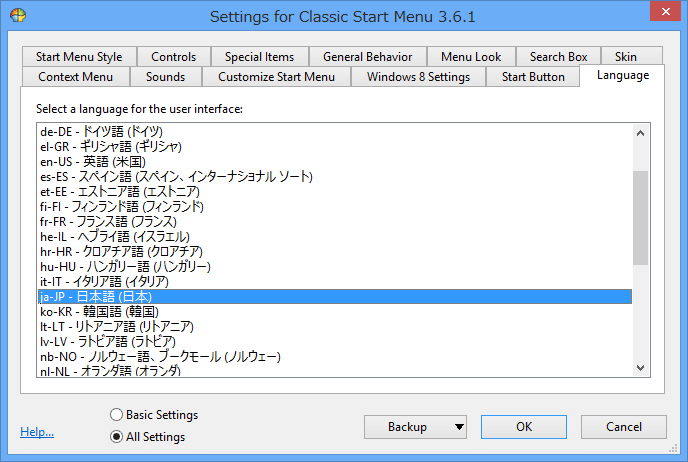Open the Controls tab
688x462 pixels.
174,57
